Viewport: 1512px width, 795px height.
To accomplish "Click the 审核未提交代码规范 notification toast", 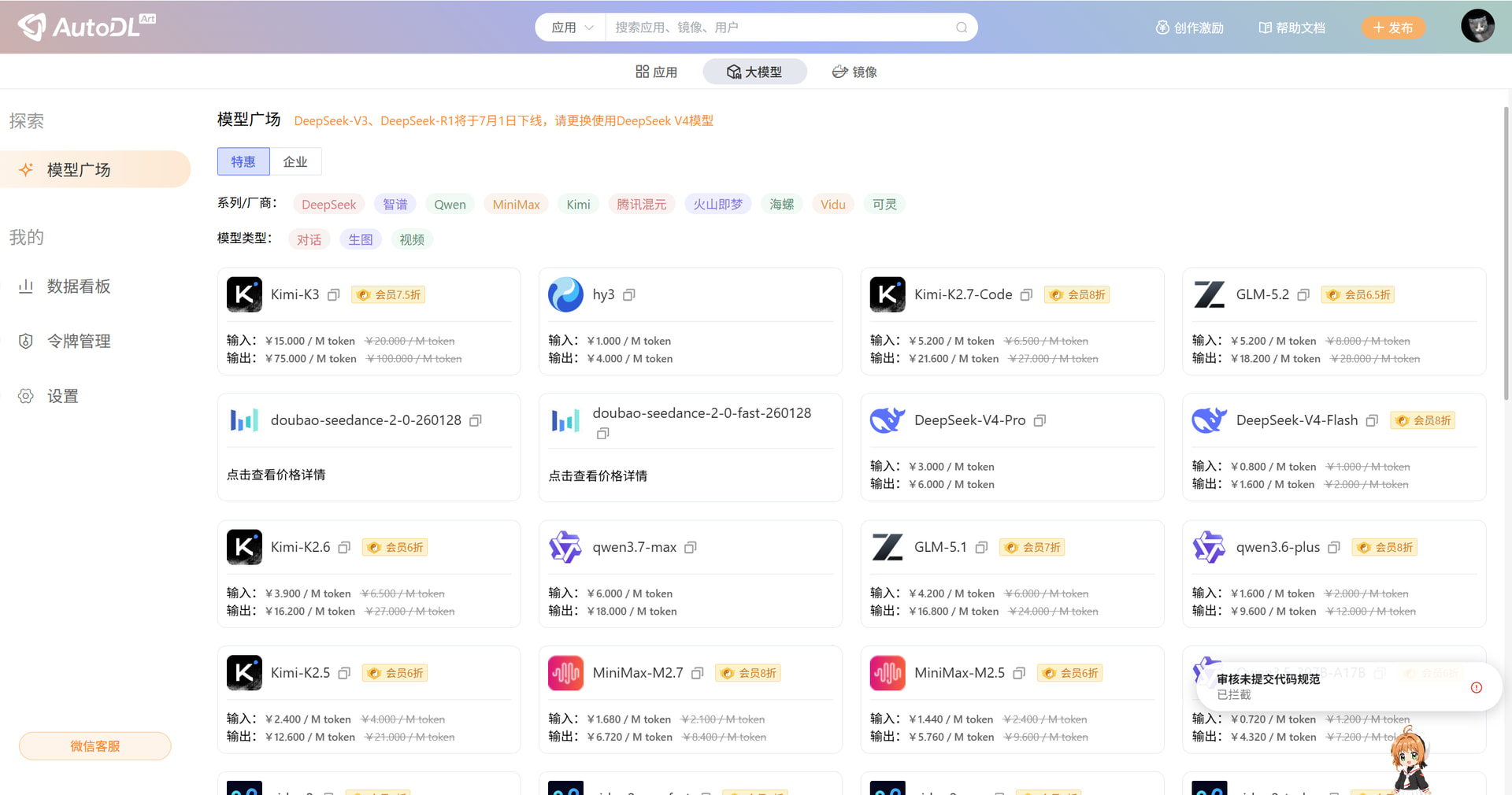I will [1348, 687].
